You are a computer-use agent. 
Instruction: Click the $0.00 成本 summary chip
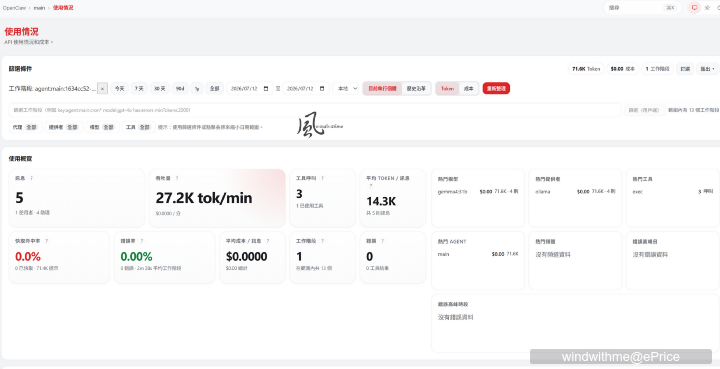(623, 69)
